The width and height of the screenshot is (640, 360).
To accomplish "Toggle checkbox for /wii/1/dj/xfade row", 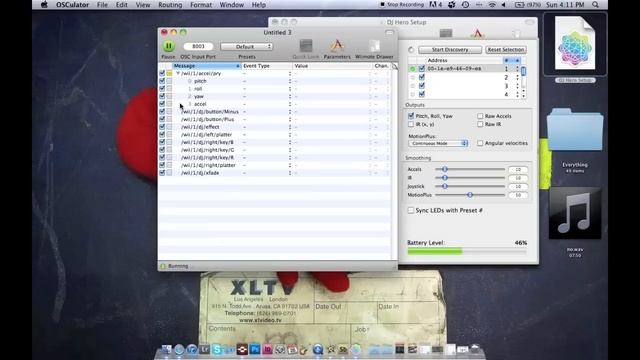I will (162, 173).
